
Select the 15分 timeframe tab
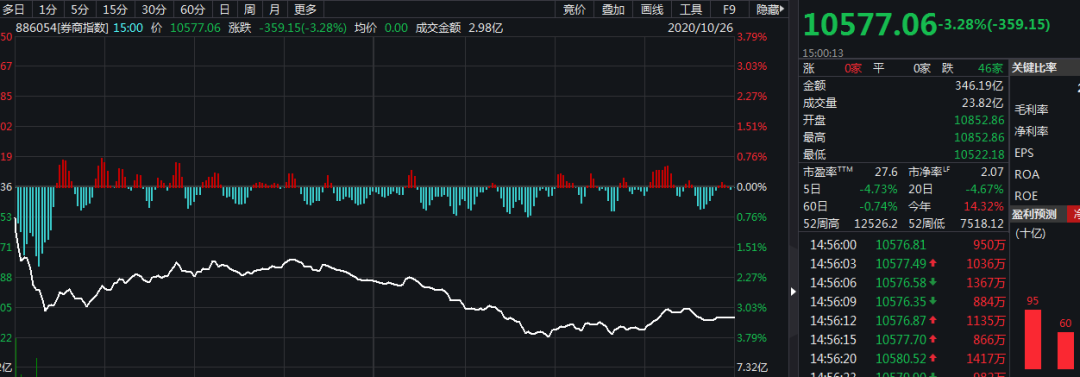(x=115, y=9)
